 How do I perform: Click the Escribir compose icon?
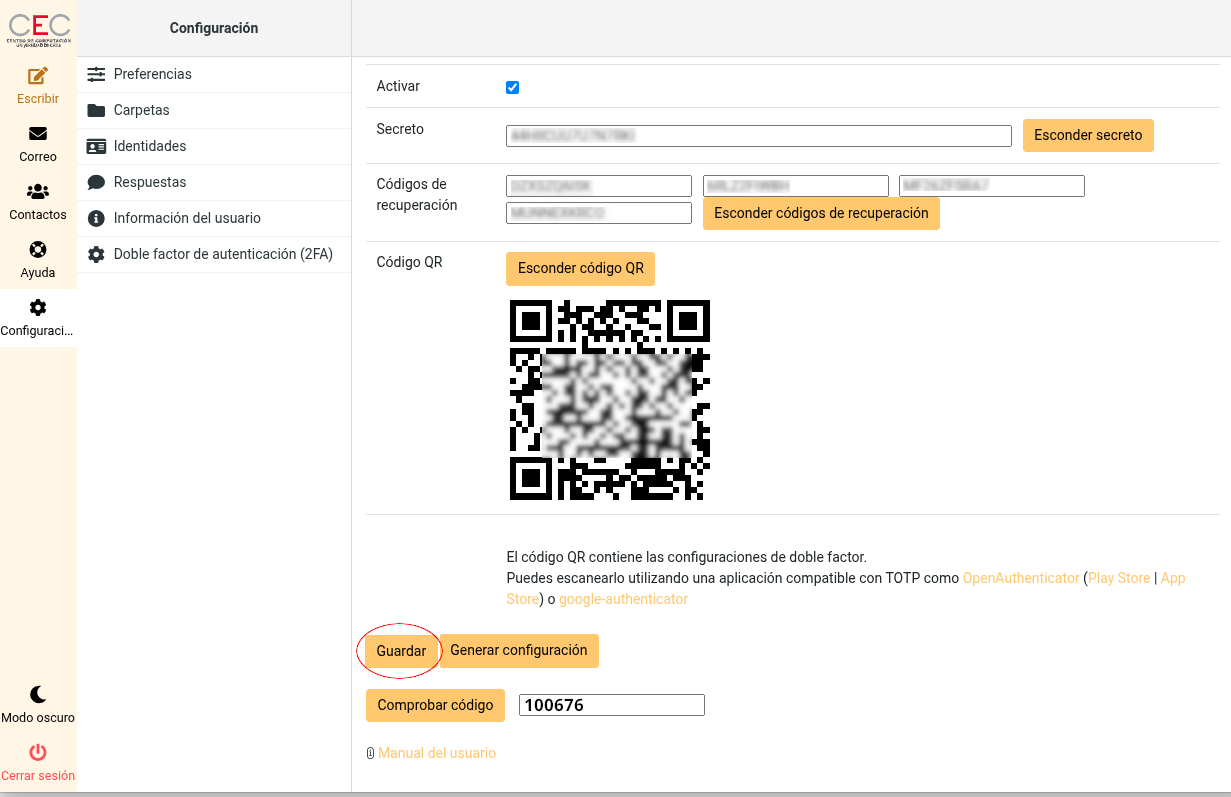(38, 76)
